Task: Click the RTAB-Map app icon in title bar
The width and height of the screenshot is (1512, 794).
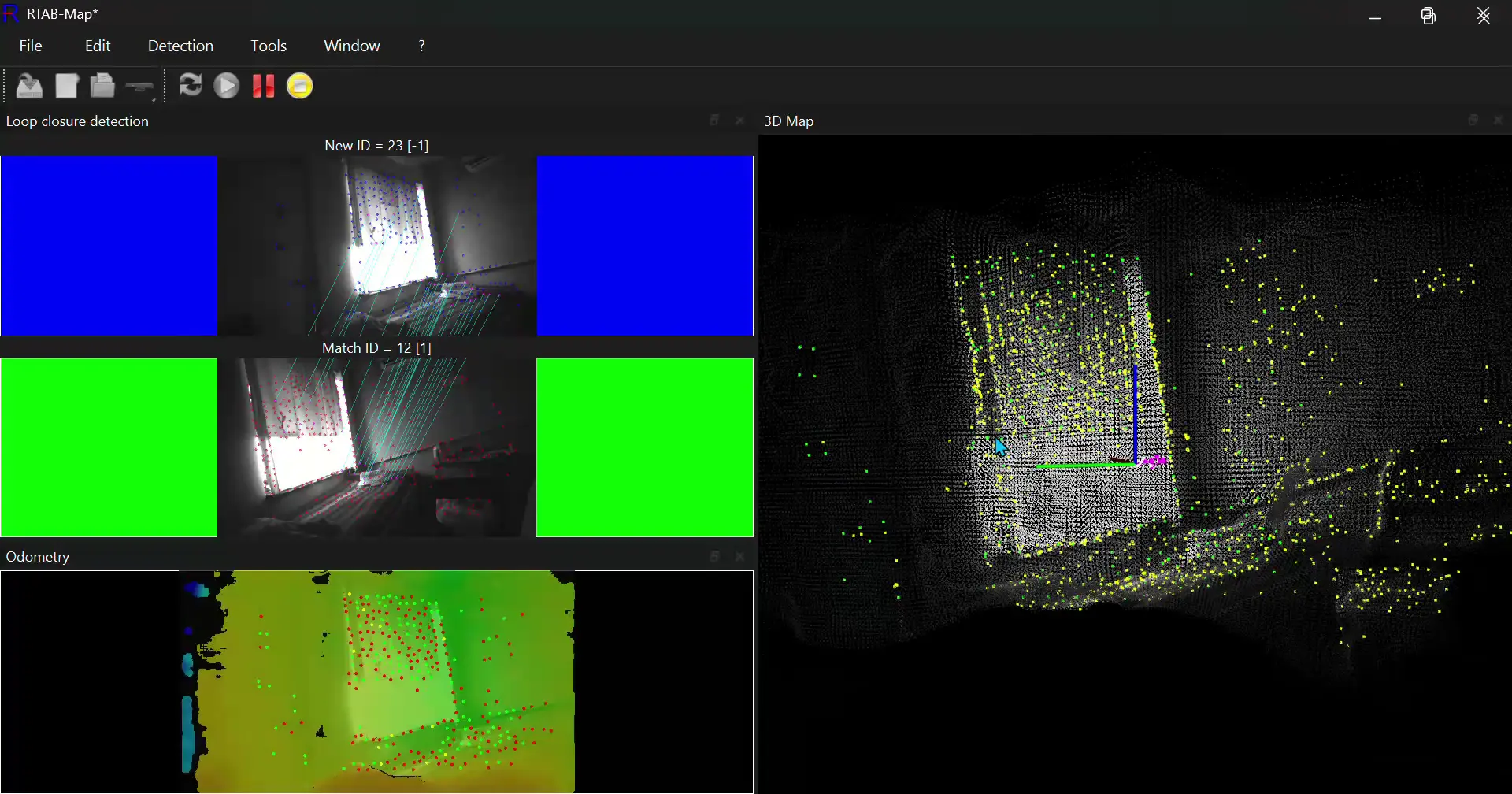Action: click(x=10, y=14)
